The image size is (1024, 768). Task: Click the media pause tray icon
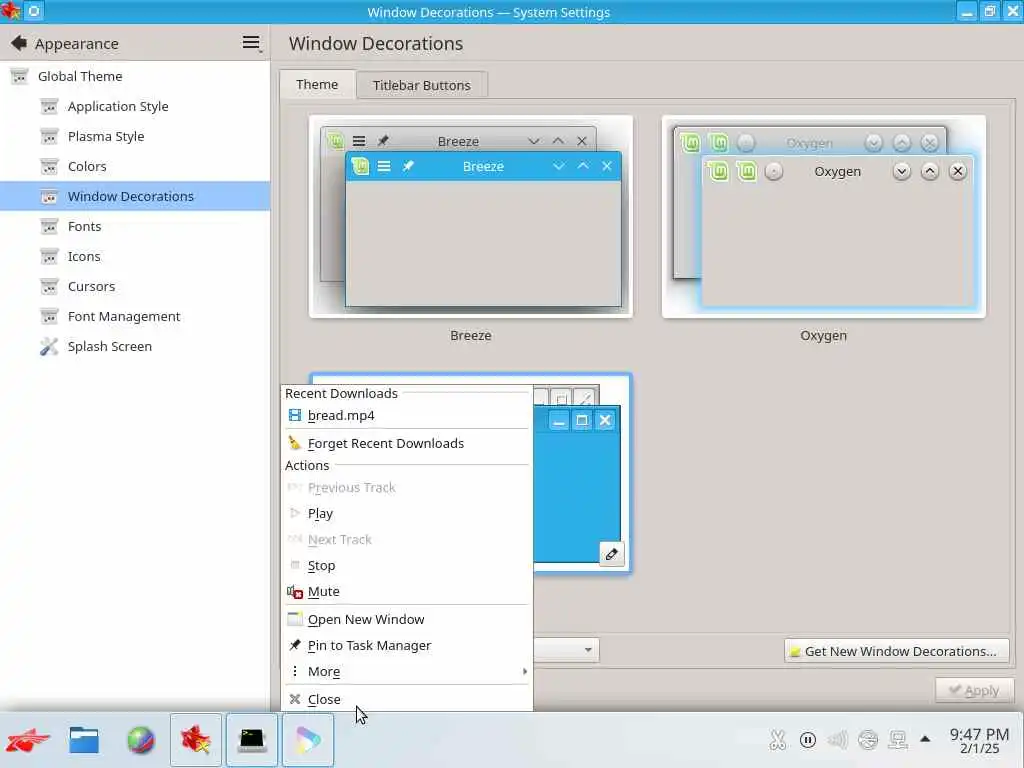808,740
